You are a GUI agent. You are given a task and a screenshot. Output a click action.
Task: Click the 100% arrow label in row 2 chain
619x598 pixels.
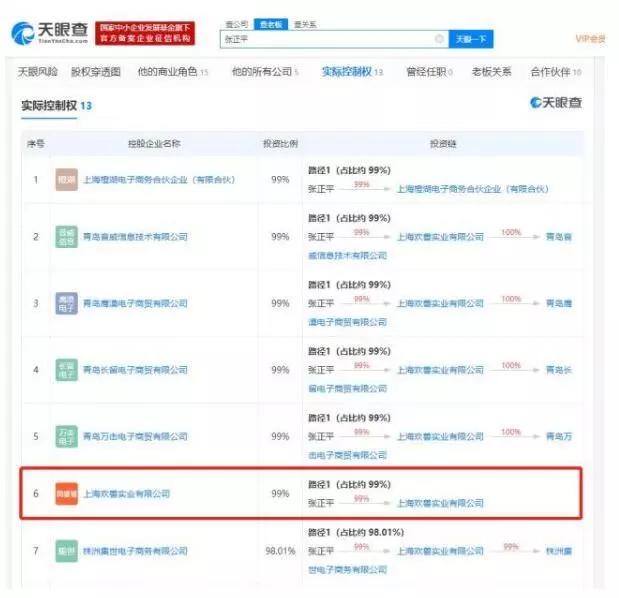click(511, 232)
